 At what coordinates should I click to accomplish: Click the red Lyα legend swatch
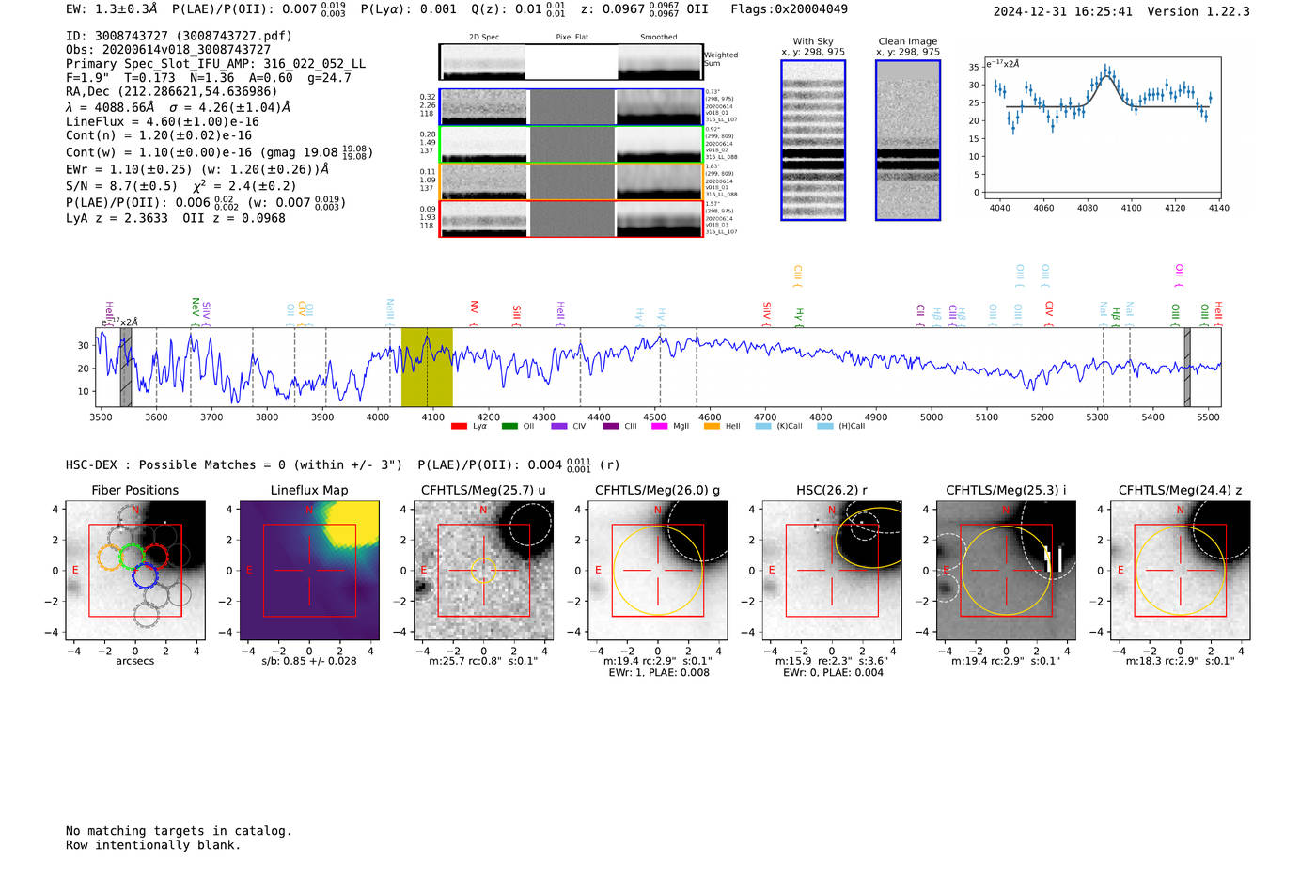pos(459,426)
